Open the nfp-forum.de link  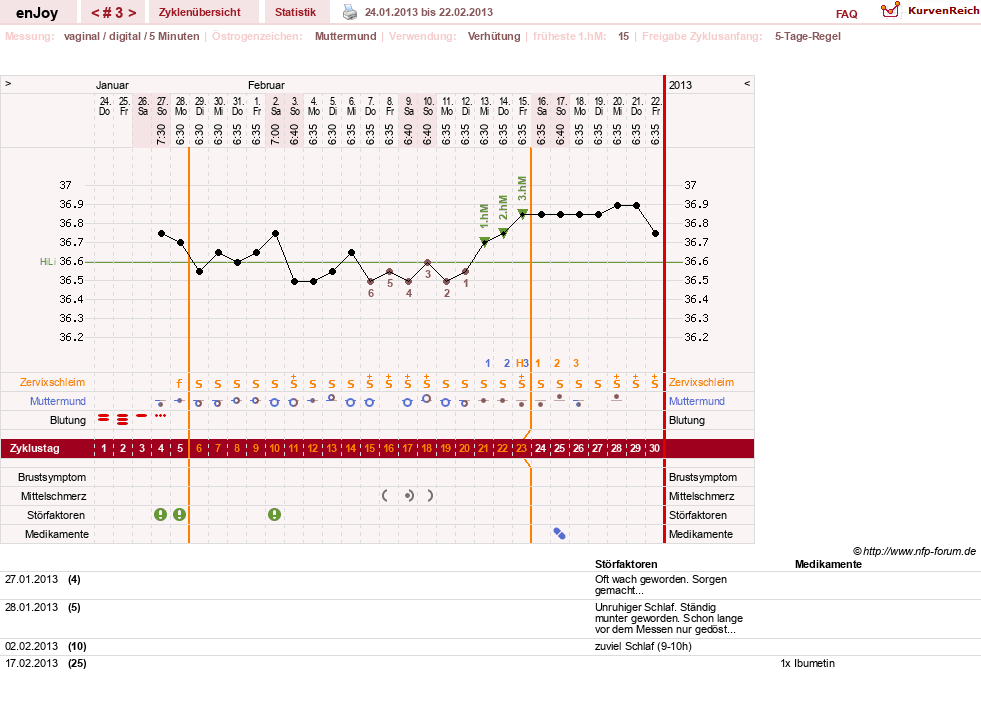(x=919, y=551)
